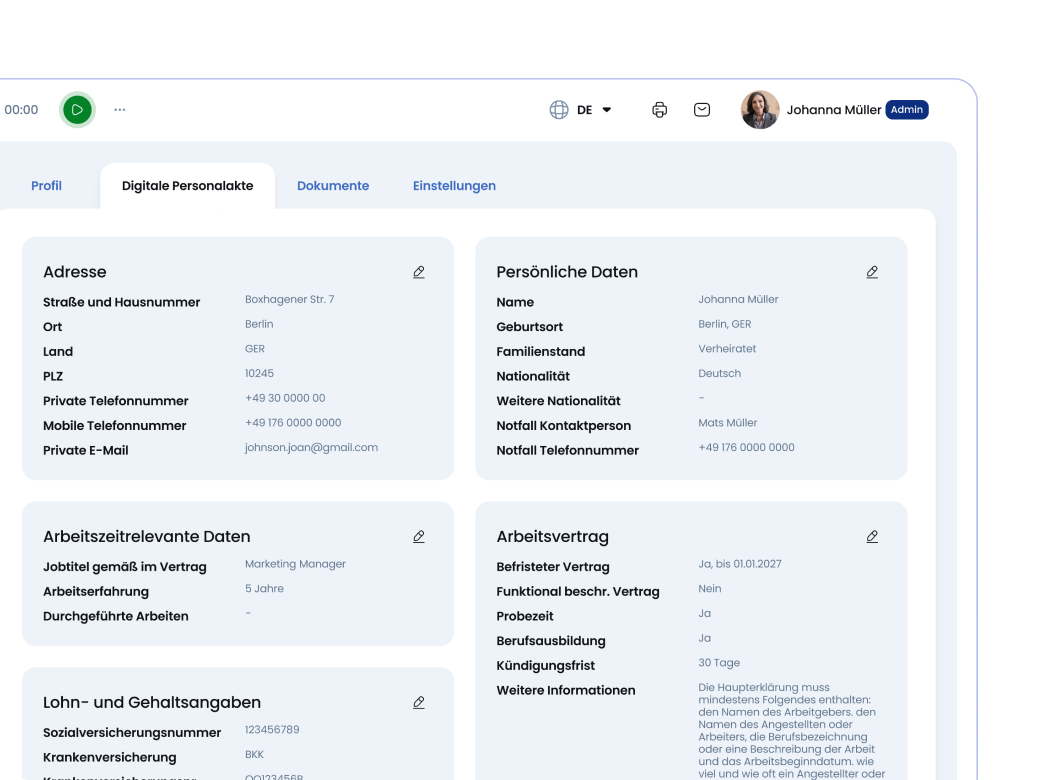This screenshot has width=1048, height=780.
Task: Click the Arbeitserfahrung value 5 Jahre
Action: click(x=264, y=589)
